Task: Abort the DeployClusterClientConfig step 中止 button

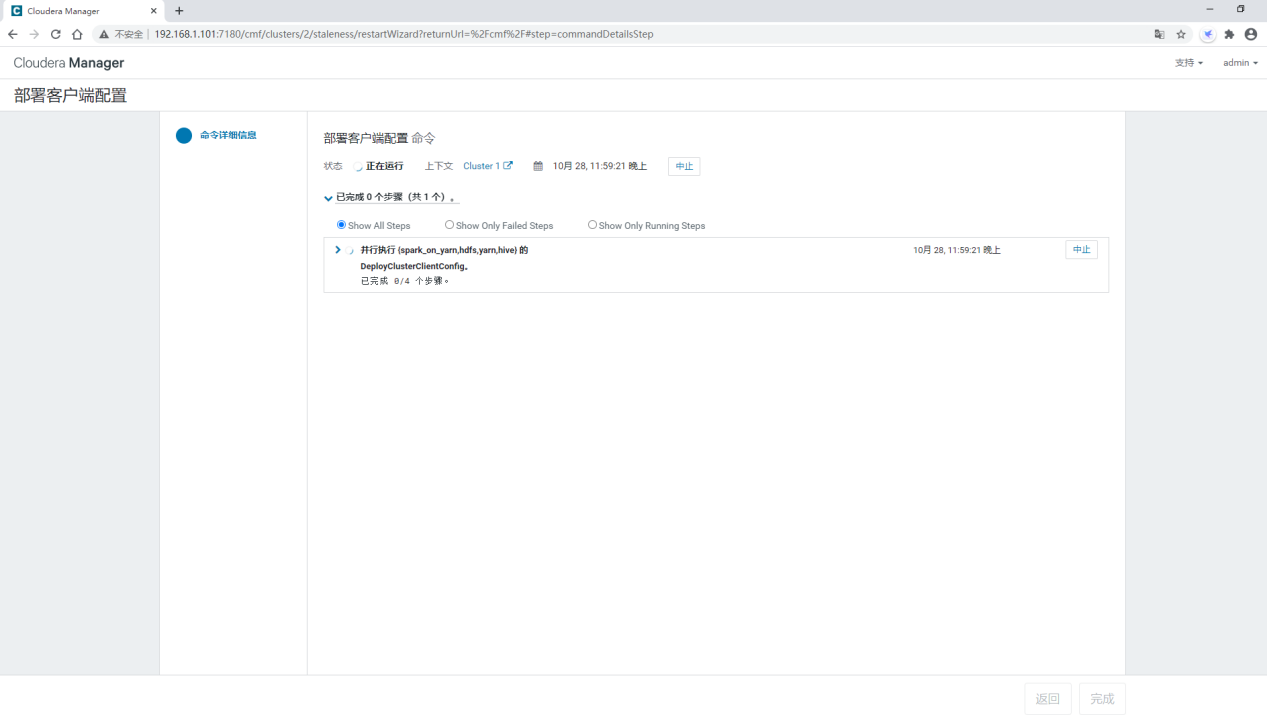Action: (1081, 250)
